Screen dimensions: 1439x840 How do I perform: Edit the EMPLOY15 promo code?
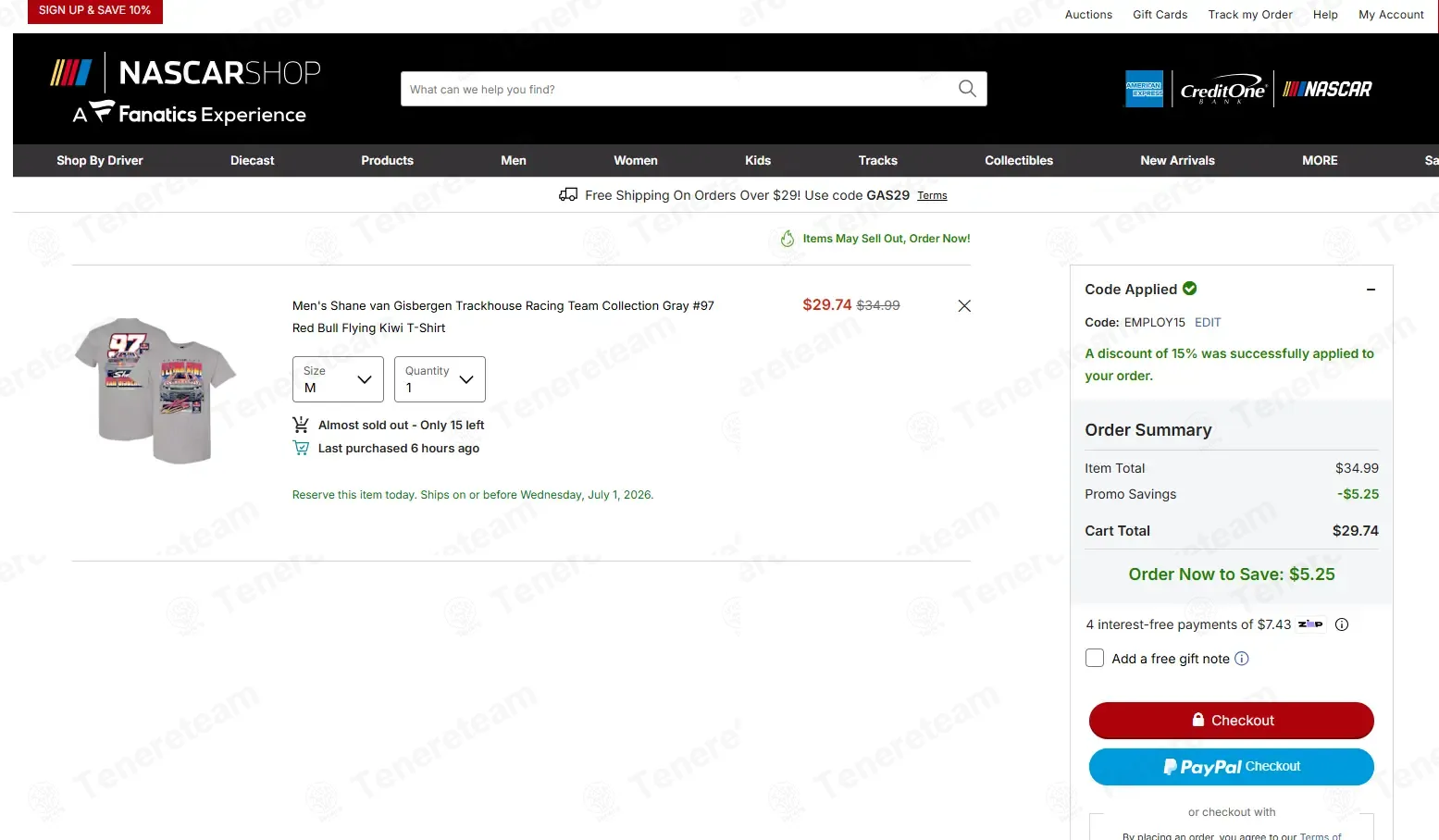point(1208,322)
